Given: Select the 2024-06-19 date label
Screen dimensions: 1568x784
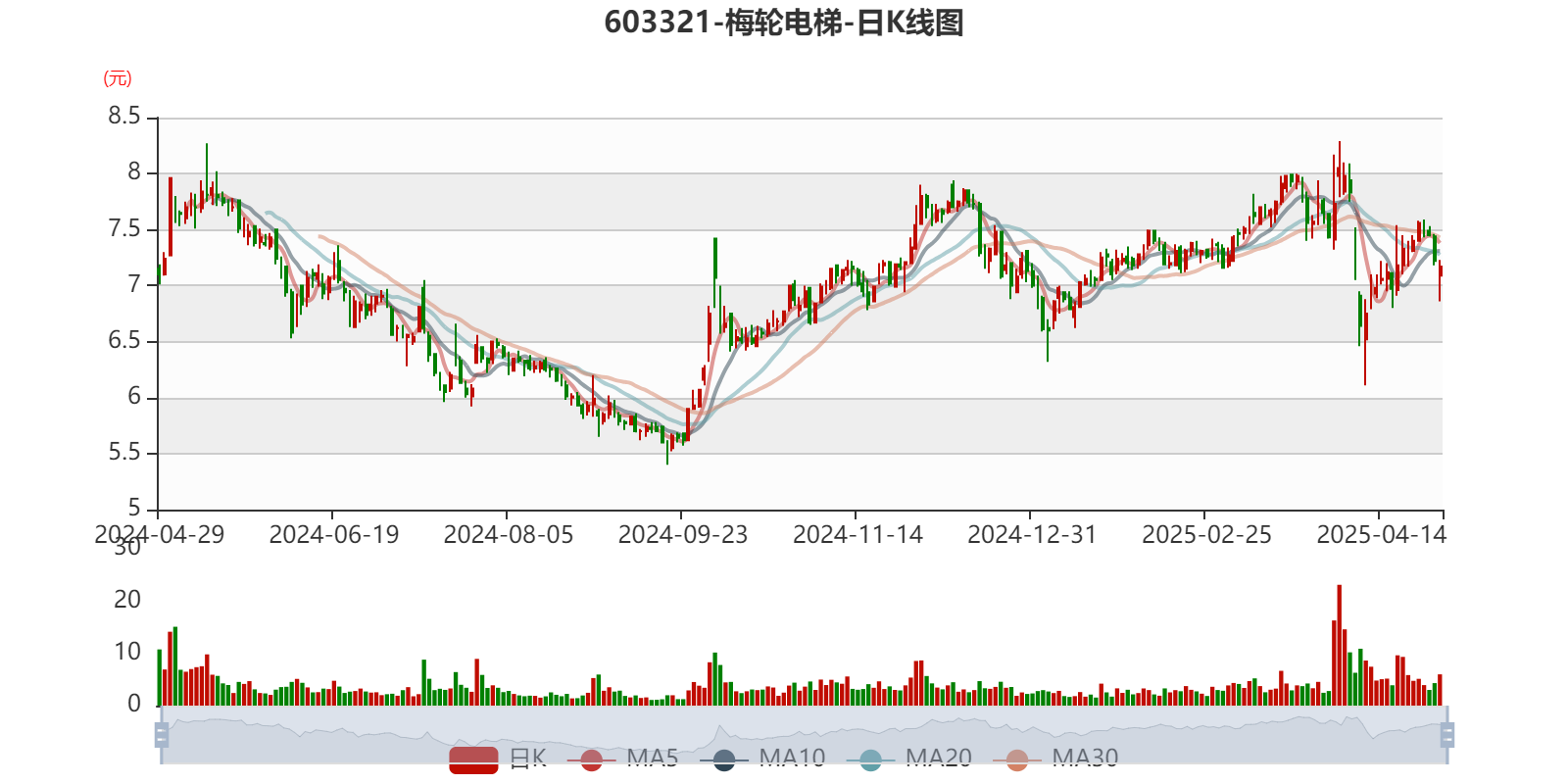Looking at the screenshot, I should tap(334, 535).
